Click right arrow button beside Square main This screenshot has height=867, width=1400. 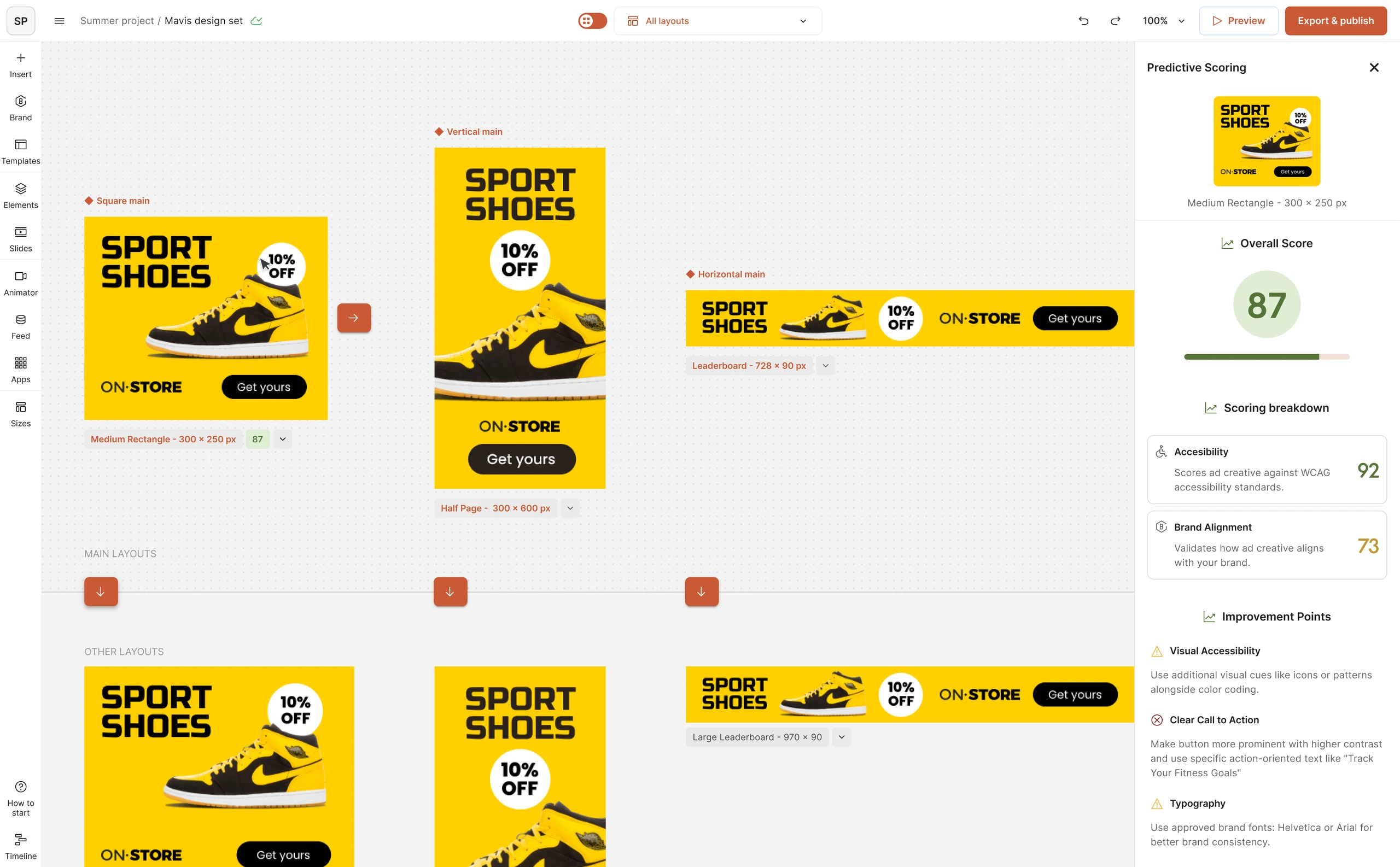pyautogui.click(x=354, y=318)
